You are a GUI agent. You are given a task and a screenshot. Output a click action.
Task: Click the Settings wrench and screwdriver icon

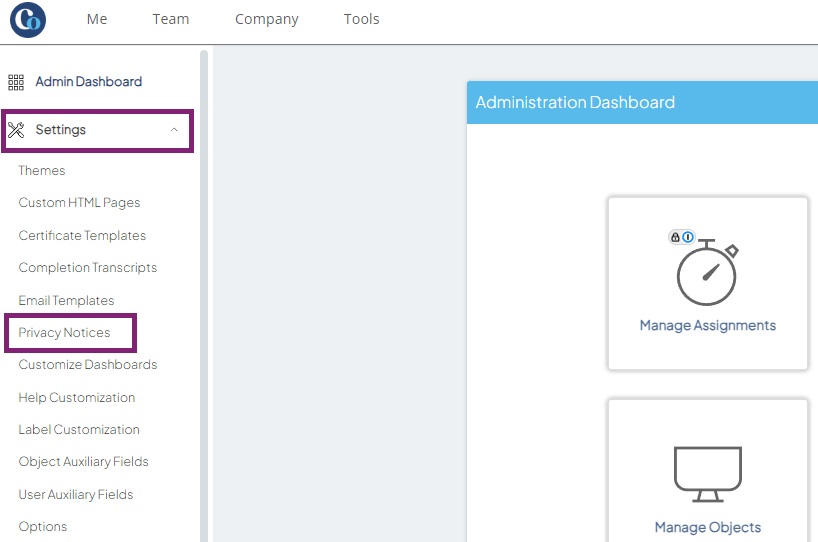[x=16, y=130]
